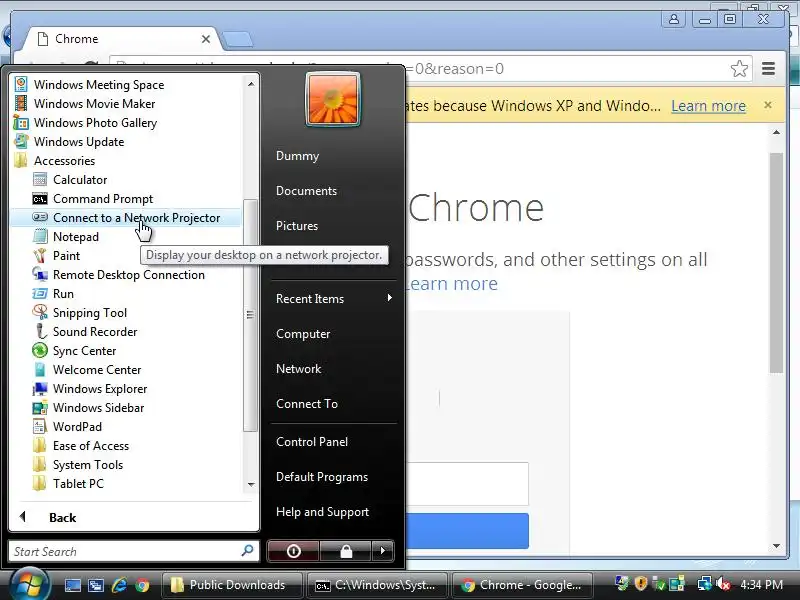
Task: Expand Recent Items submenu
Action: coord(334,299)
